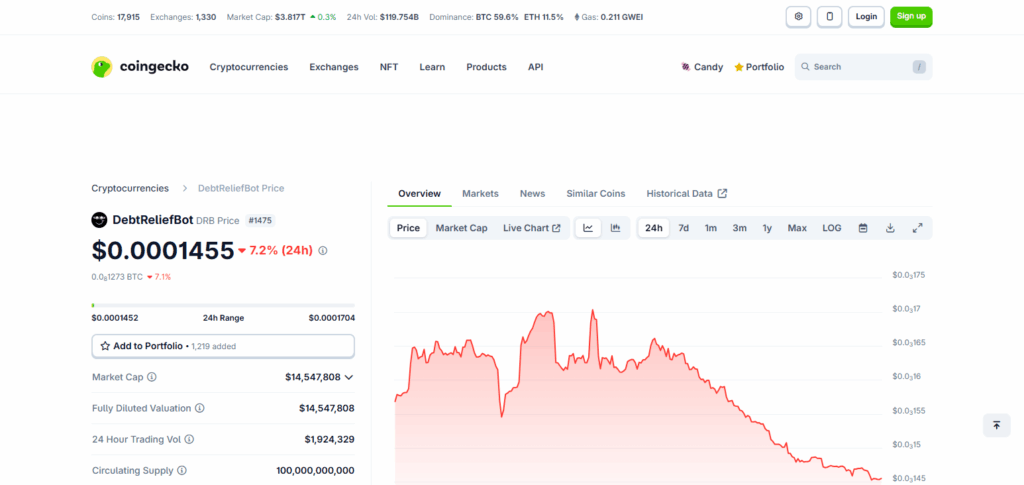This screenshot has width=1024, height=485.
Task: Switch to candlestick chart view
Action: click(615, 228)
